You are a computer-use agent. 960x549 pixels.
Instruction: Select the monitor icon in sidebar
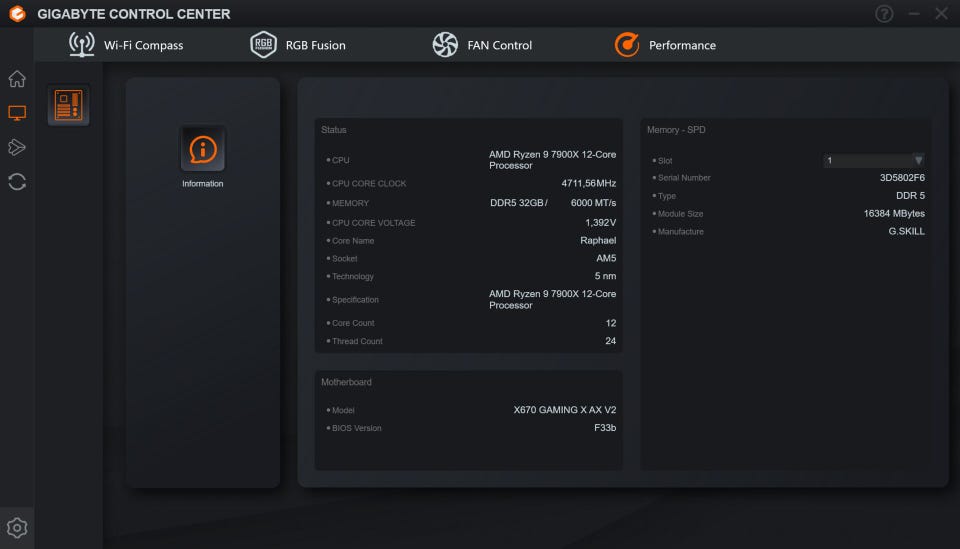[17, 113]
